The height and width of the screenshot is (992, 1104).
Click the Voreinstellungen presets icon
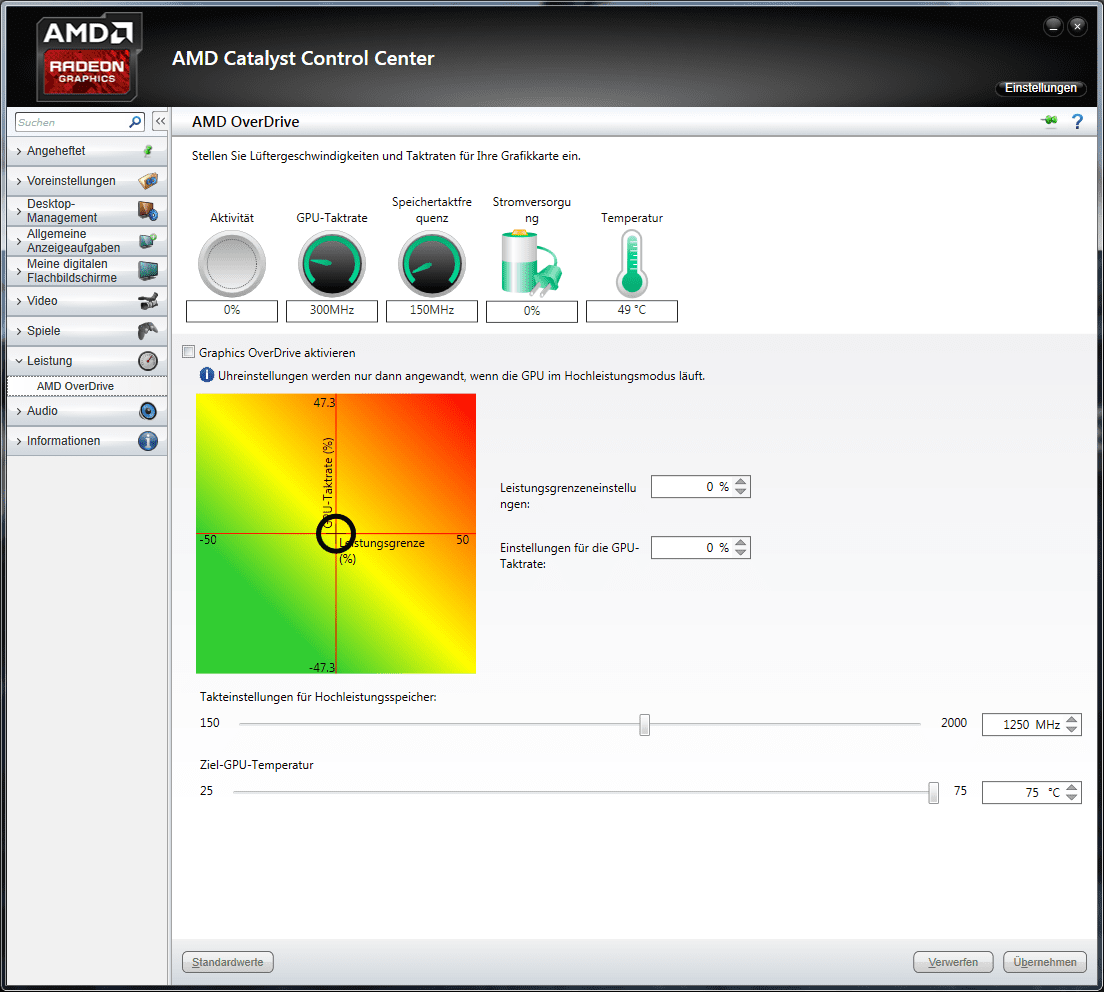tap(148, 181)
